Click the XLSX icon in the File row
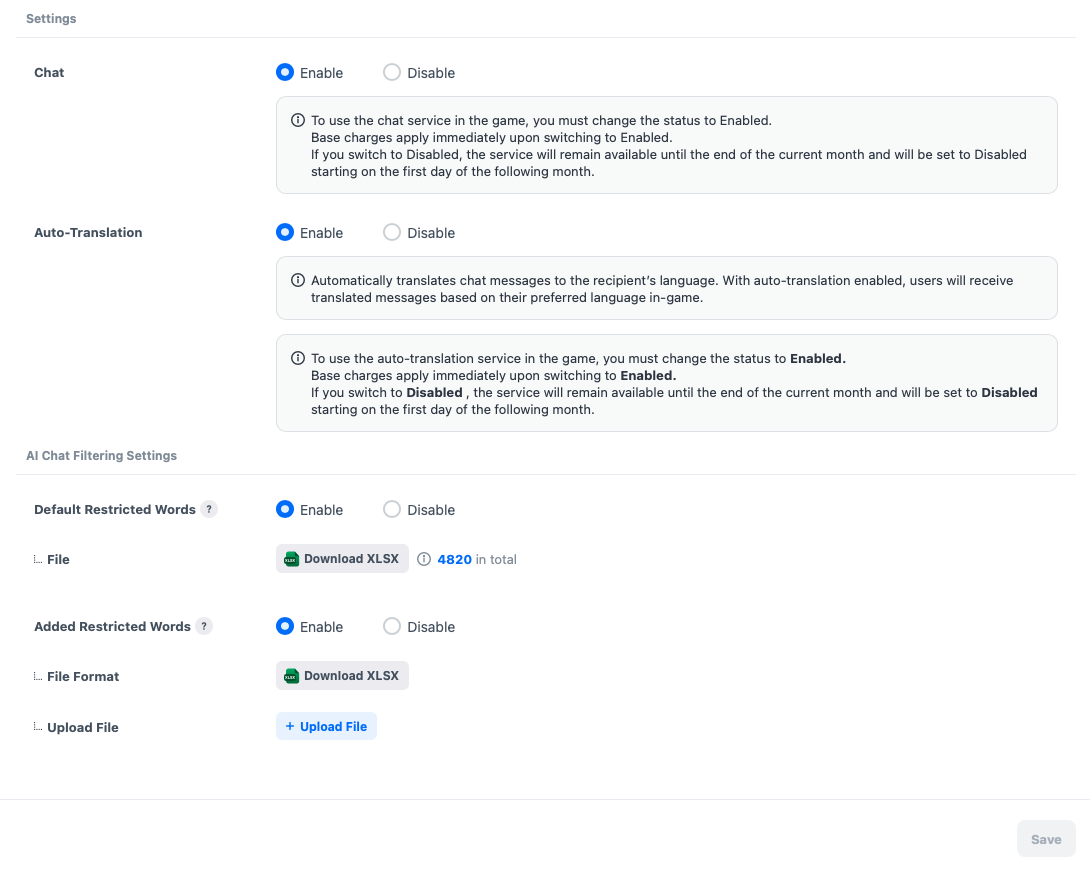Viewport: 1090px width, 880px height. click(x=291, y=560)
